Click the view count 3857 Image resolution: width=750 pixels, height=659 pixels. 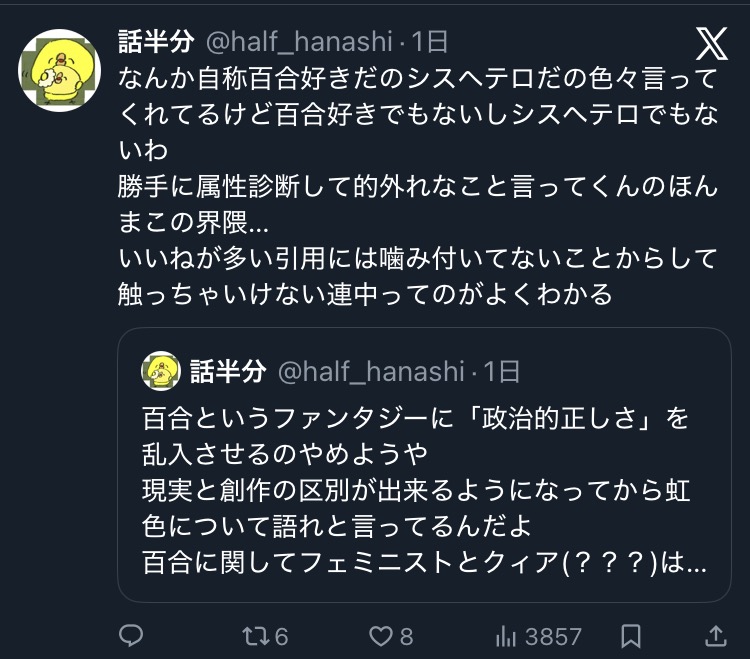coord(553,635)
